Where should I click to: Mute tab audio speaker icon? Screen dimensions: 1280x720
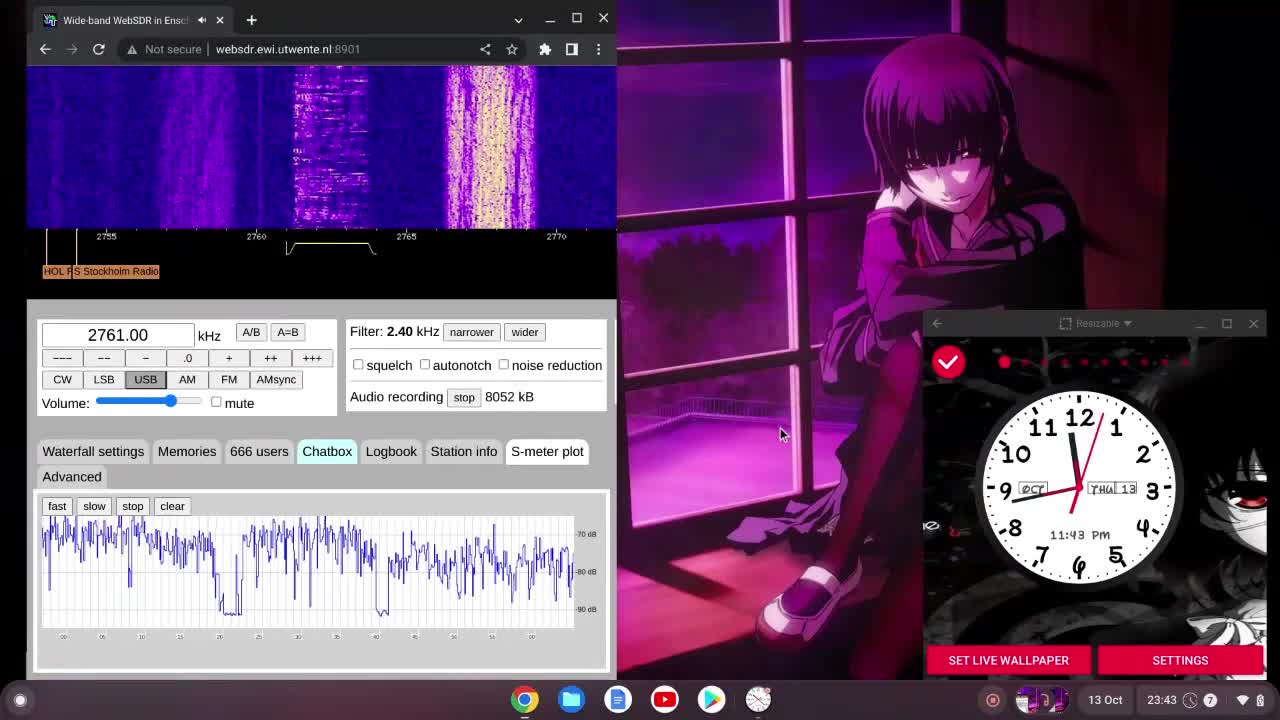(202, 20)
